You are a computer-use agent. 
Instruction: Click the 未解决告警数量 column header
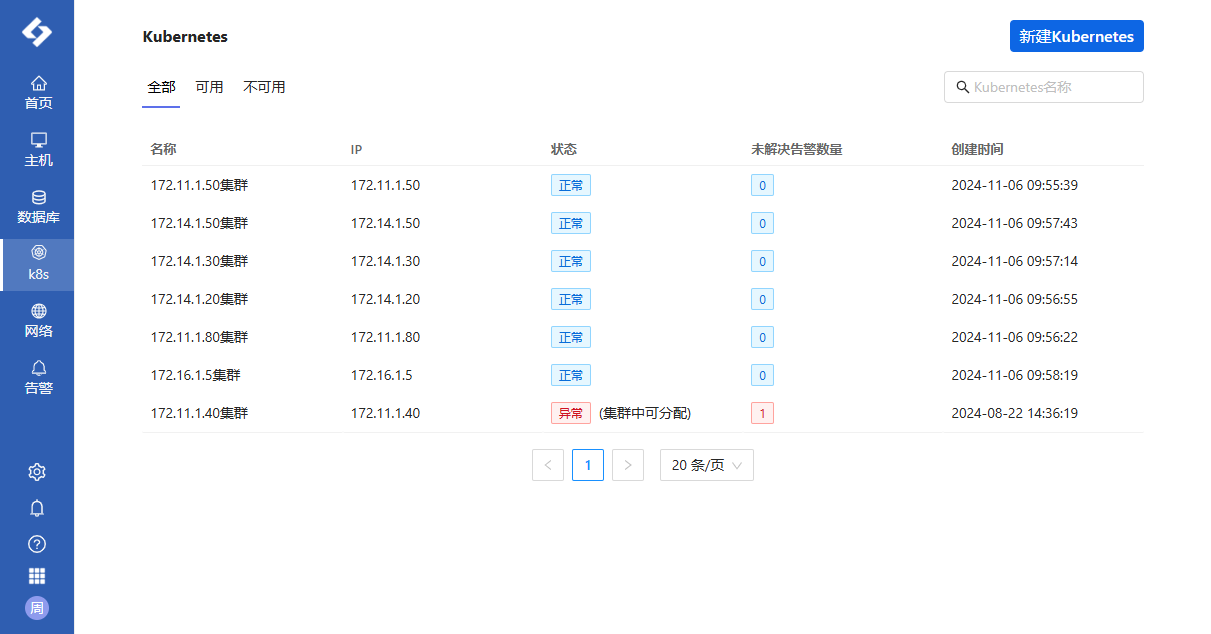click(x=796, y=149)
